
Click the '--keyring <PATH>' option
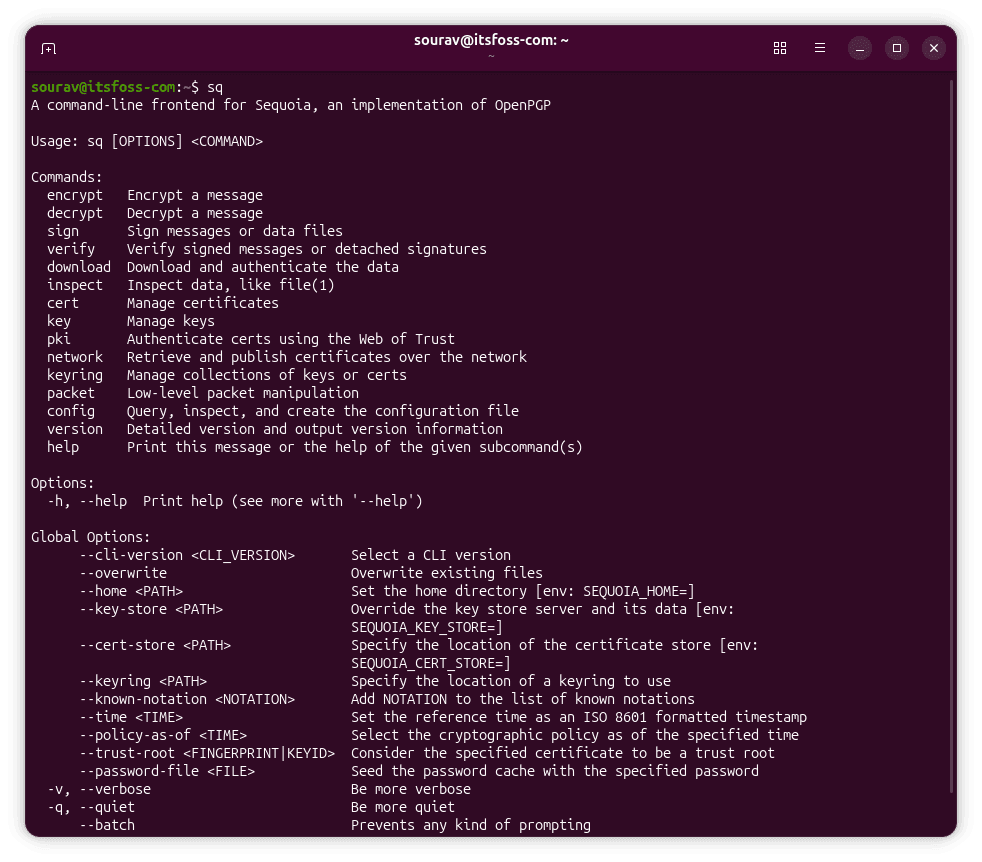(x=143, y=682)
